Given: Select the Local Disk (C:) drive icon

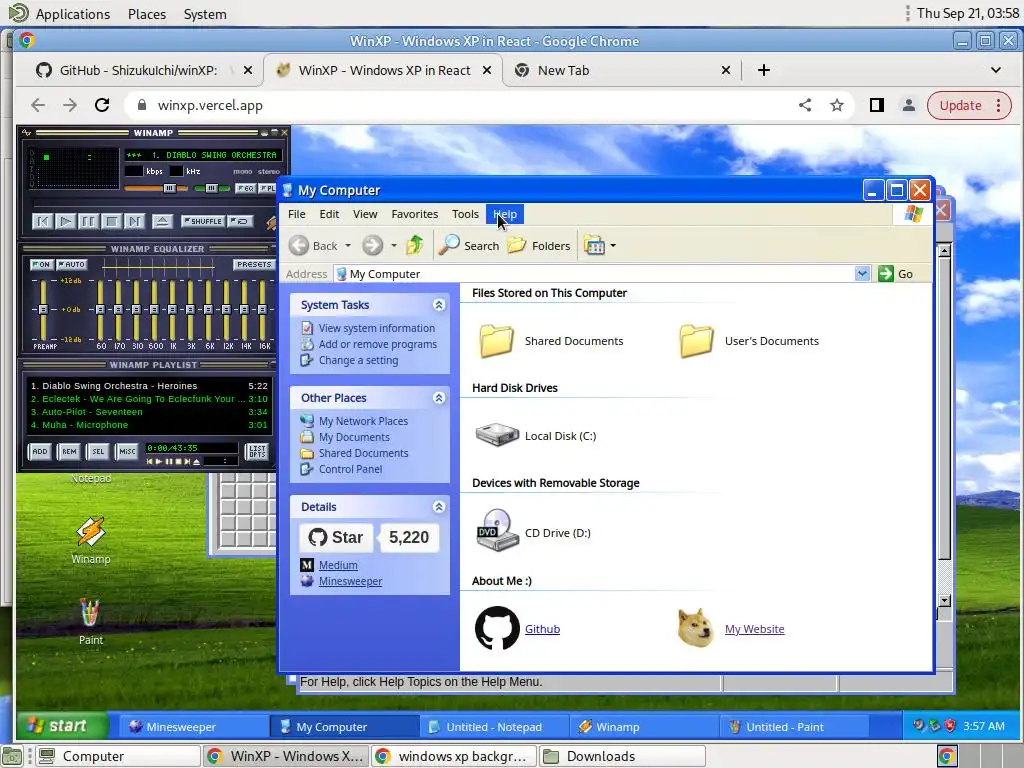Looking at the screenshot, I should (497, 435).
